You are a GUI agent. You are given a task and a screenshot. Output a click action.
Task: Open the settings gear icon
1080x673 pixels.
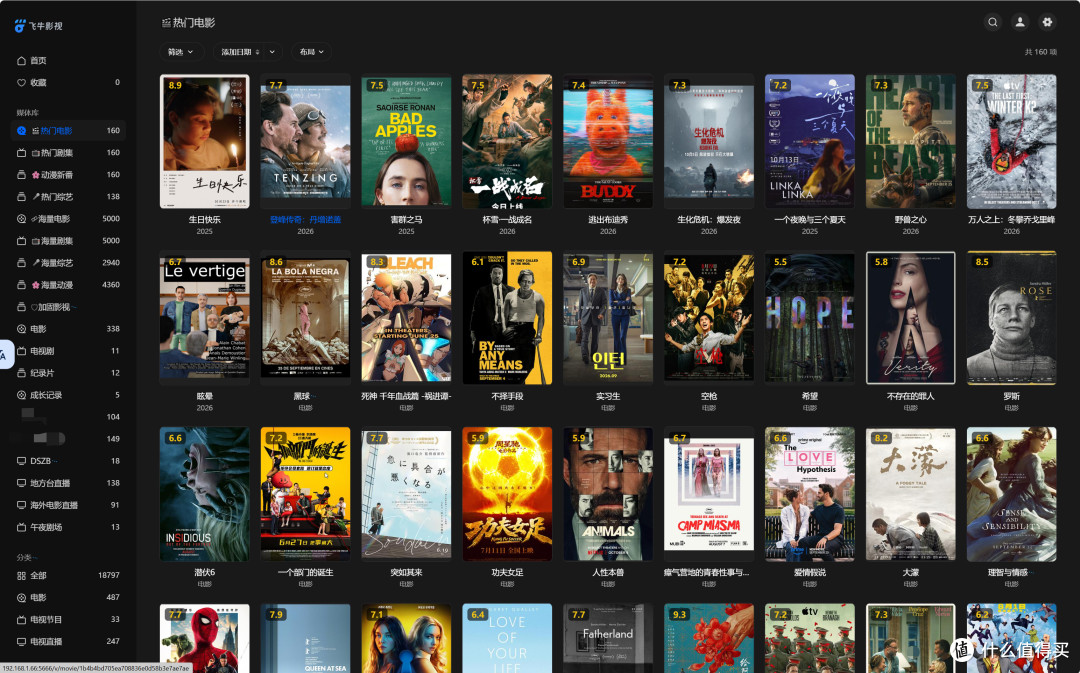[x=1047, y=22]
